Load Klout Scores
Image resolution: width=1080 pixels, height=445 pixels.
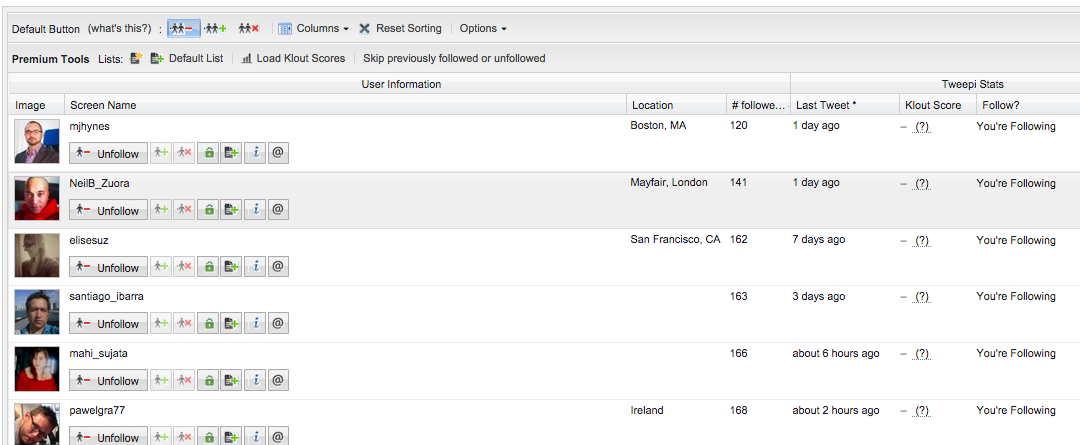coord(293,59)
